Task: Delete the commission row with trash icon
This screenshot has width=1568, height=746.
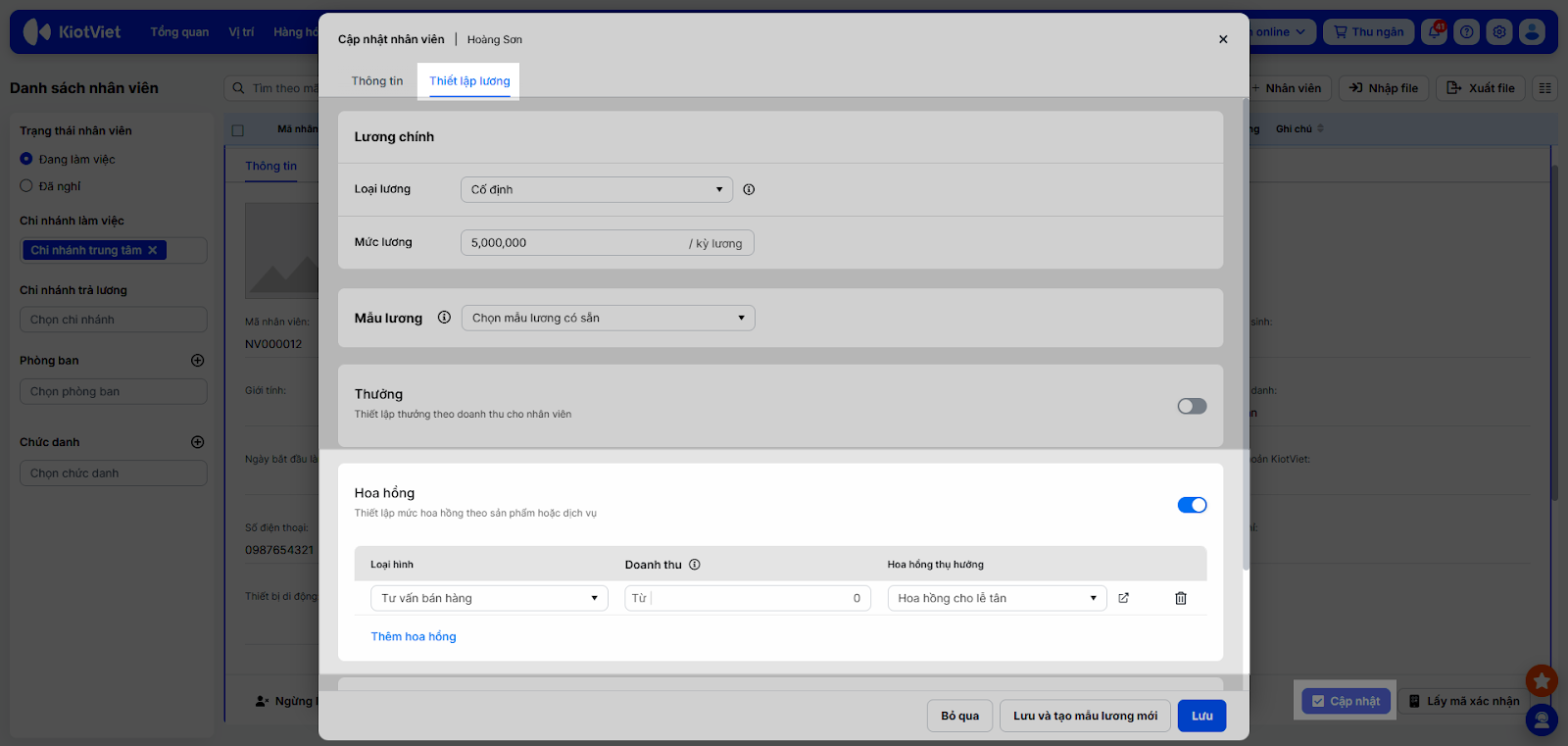Action: [1181, 598]
